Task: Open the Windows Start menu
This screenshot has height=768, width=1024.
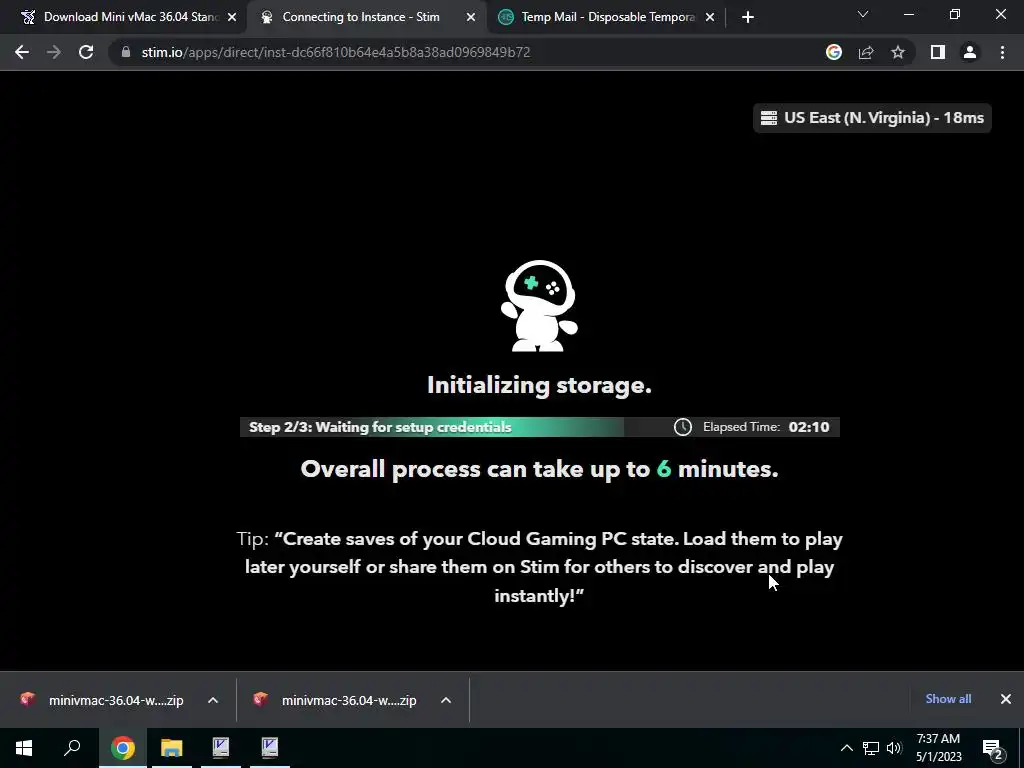Action: pos(24,748)
